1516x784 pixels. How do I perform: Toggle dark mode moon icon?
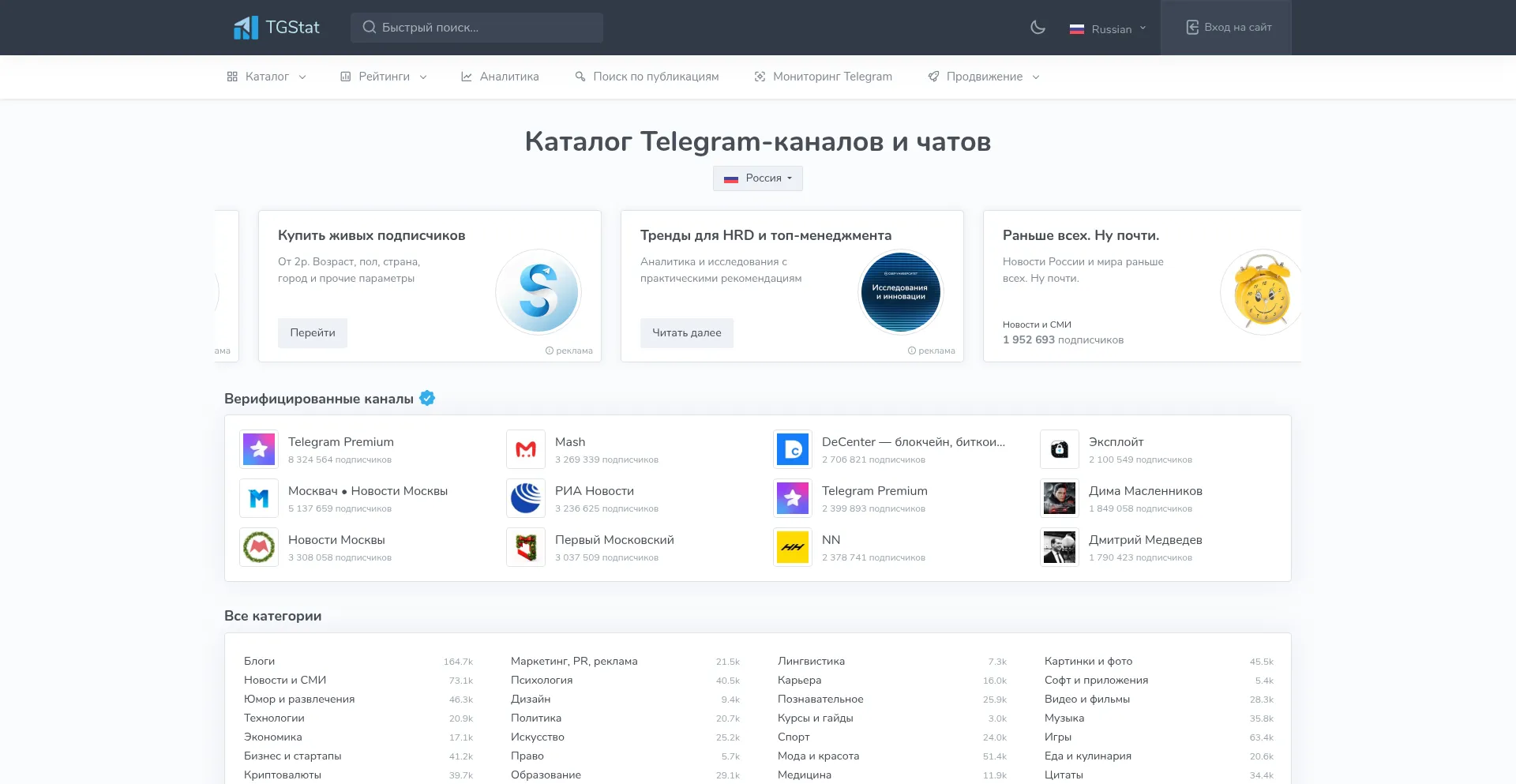[x=1038, y=28]
